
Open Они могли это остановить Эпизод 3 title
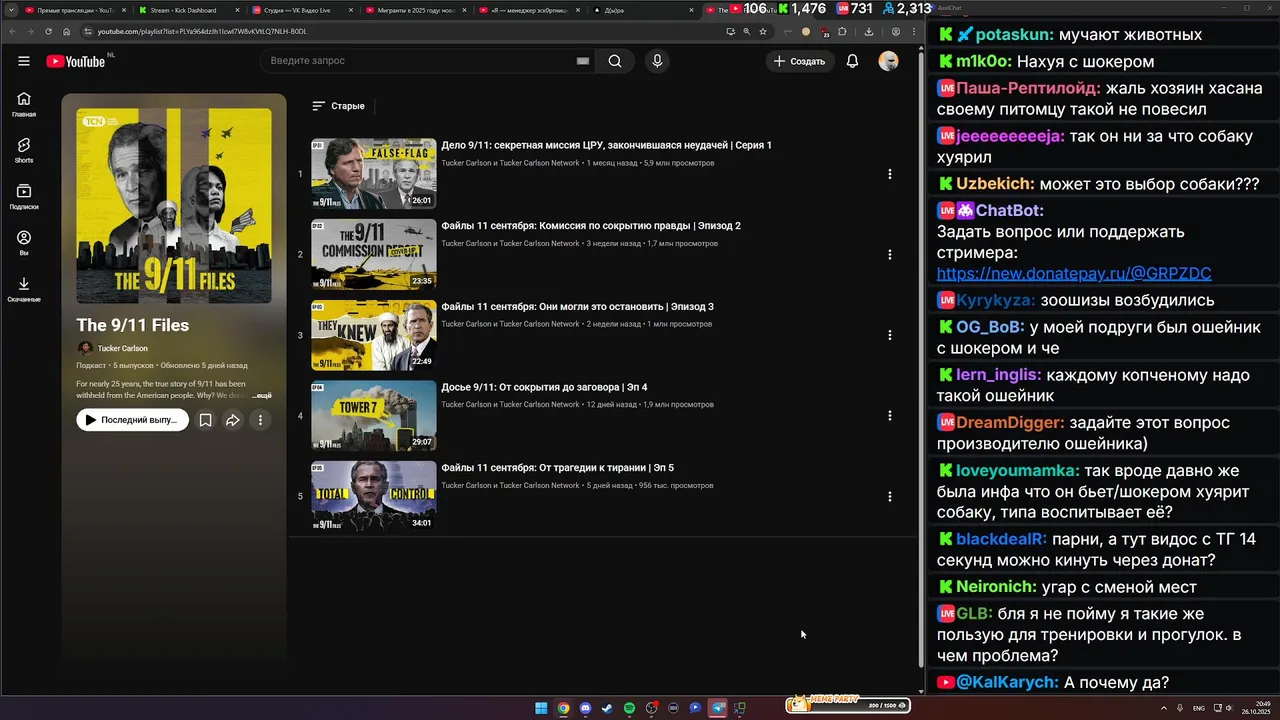tap(577, 307)
